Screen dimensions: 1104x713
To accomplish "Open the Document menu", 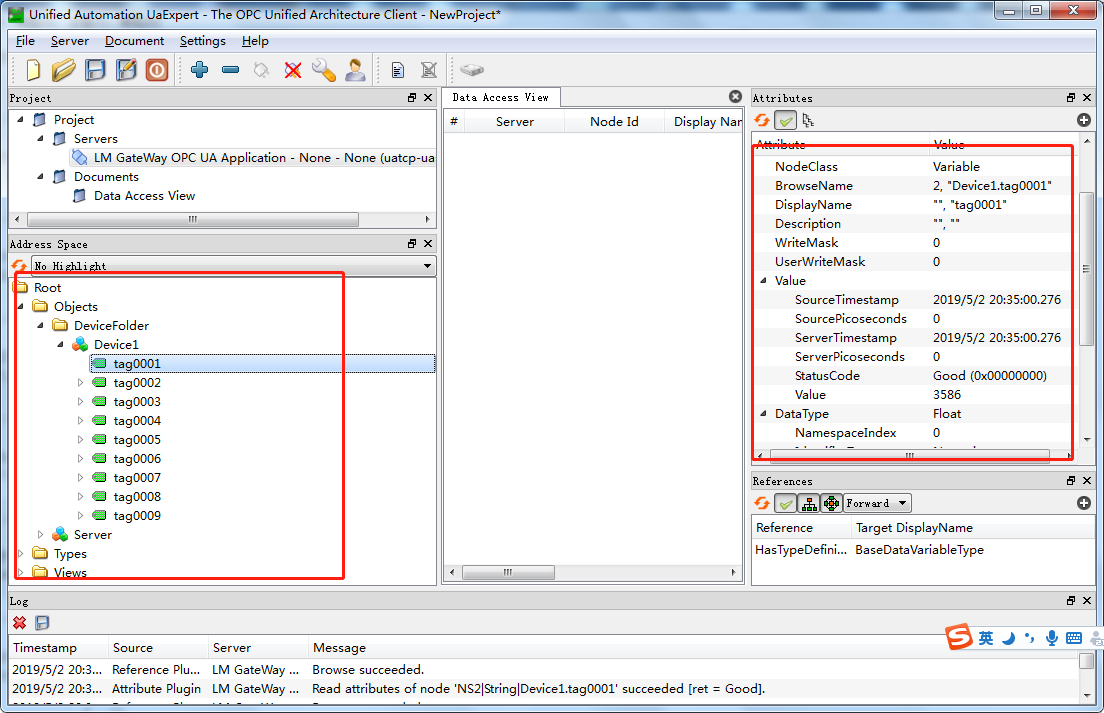I will (x=134, y=41).
